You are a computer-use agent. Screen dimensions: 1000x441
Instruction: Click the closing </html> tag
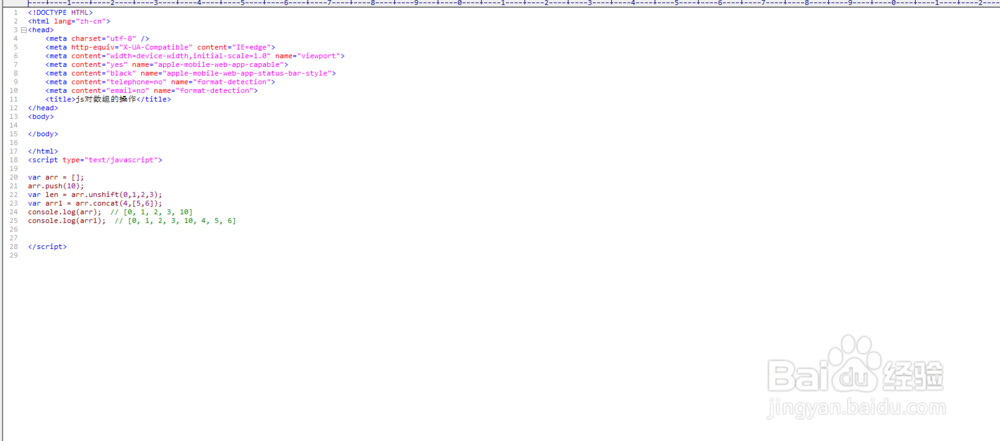tap(43, 151)
